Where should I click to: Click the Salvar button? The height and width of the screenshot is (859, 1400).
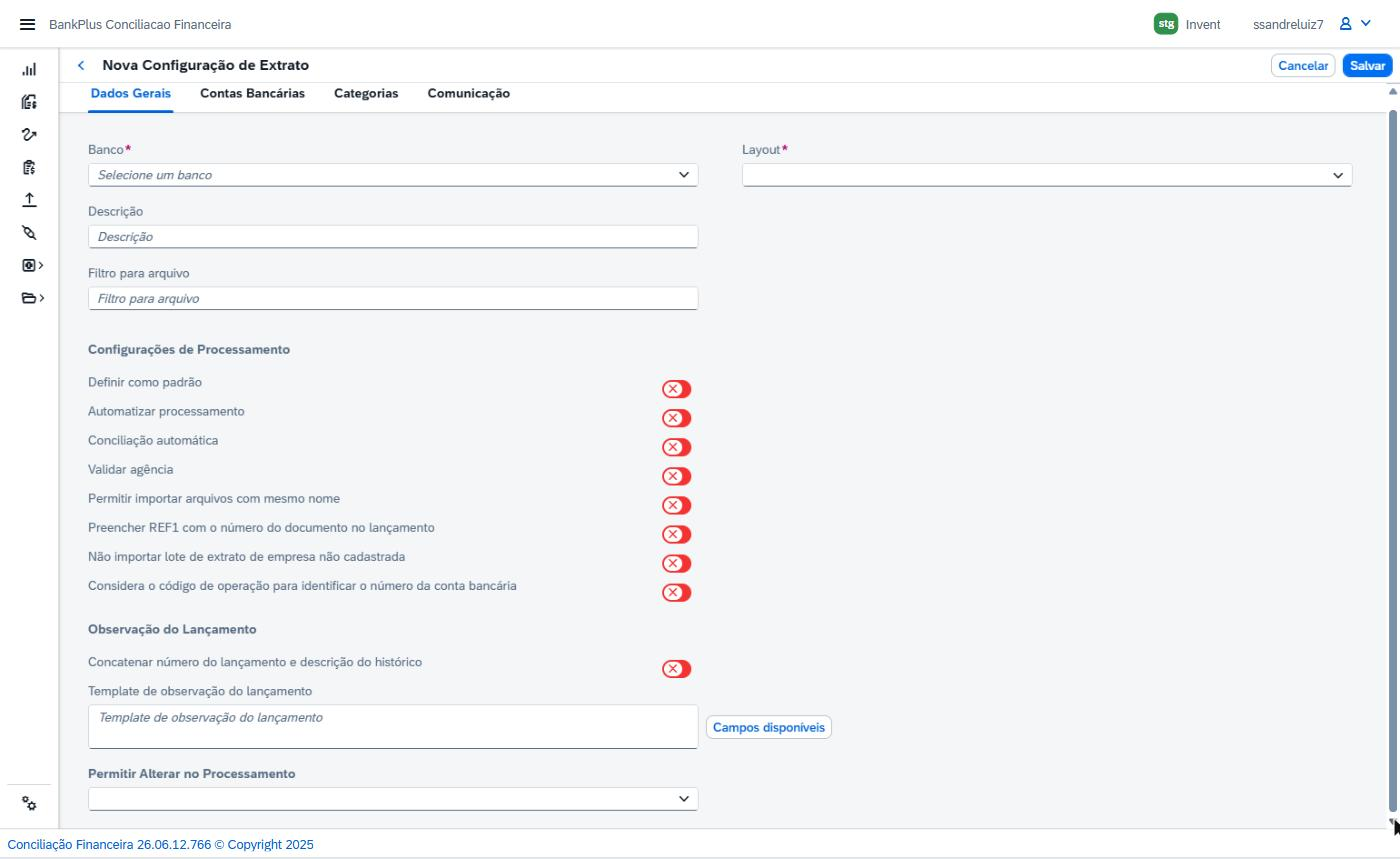click(x=1367, y=65)
